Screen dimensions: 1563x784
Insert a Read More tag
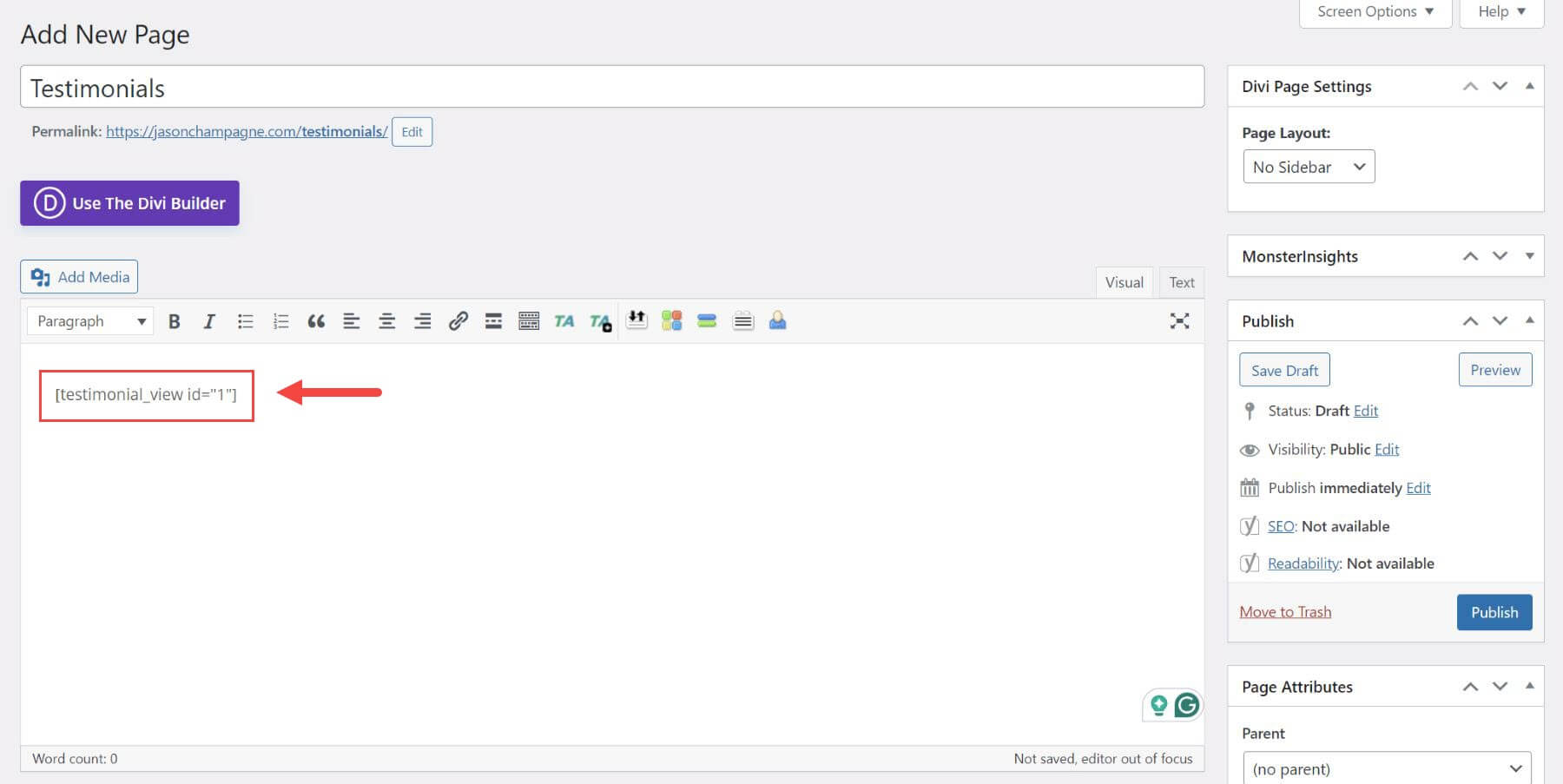coord(493,320)
